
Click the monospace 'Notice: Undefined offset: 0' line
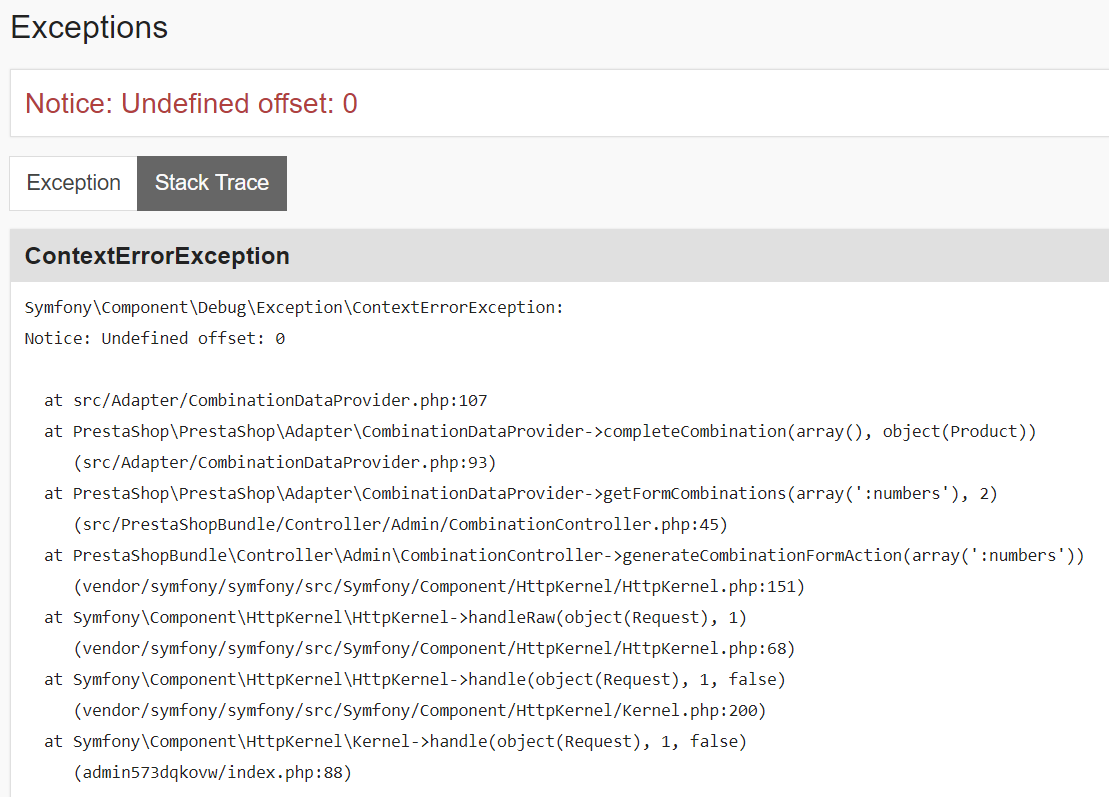[x=155, y=339]
